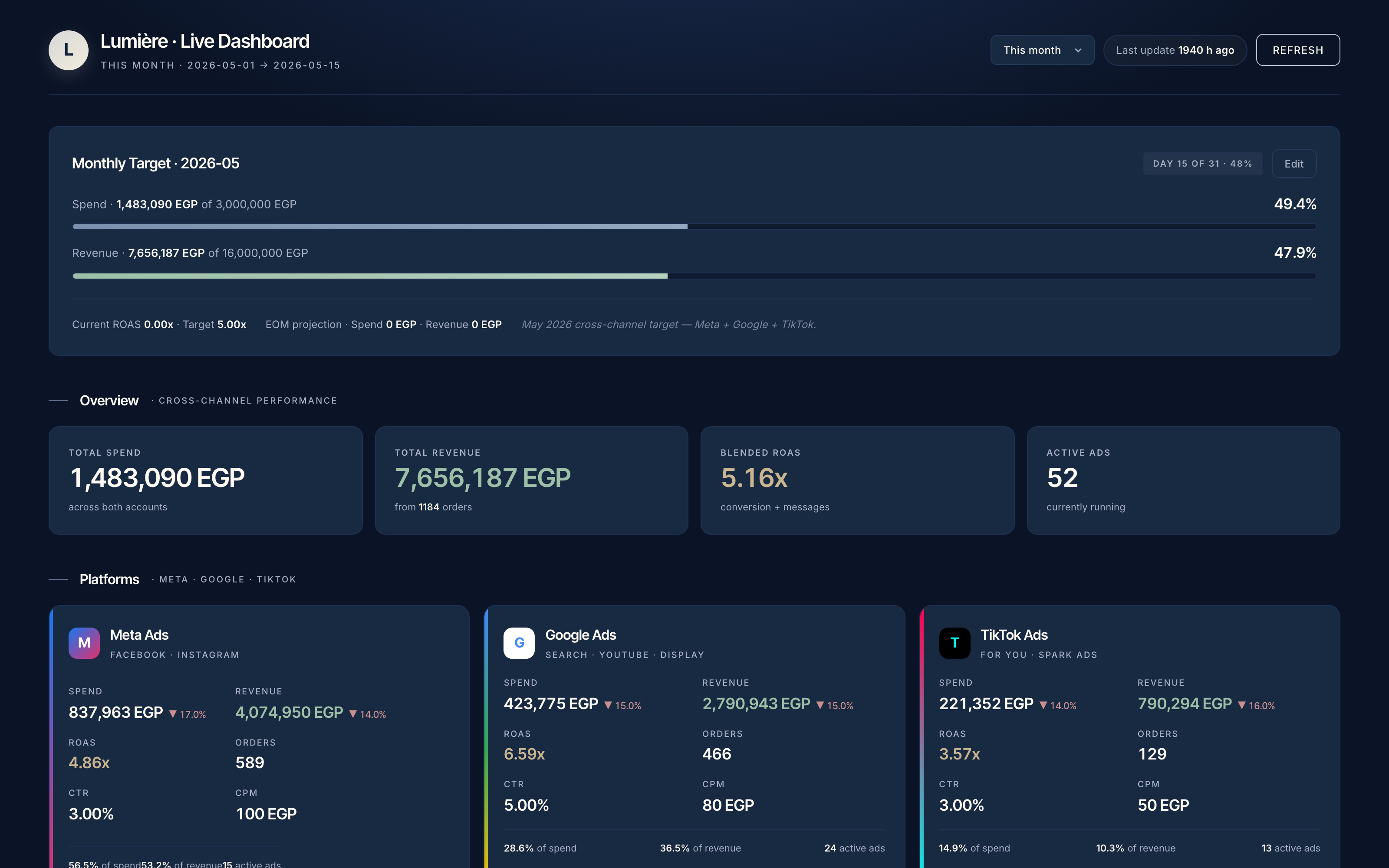
Task: Click Google CPM 80 EGP value
Action: (728, 806)
